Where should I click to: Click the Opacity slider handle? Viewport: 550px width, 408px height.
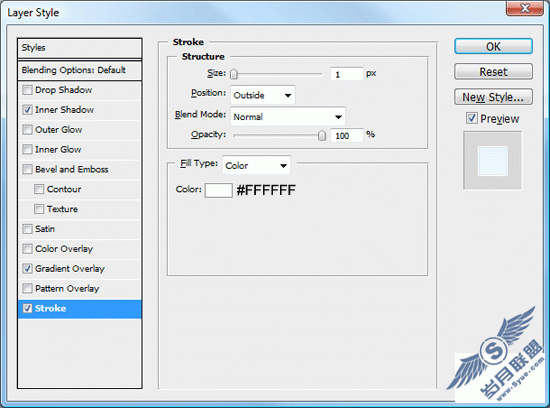(322, 135)
